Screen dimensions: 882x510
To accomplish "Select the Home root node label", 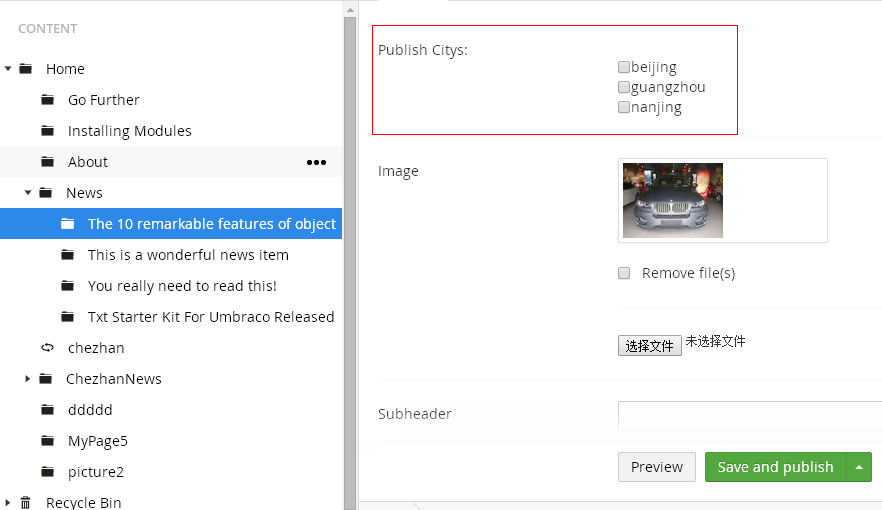I will 65,69.
